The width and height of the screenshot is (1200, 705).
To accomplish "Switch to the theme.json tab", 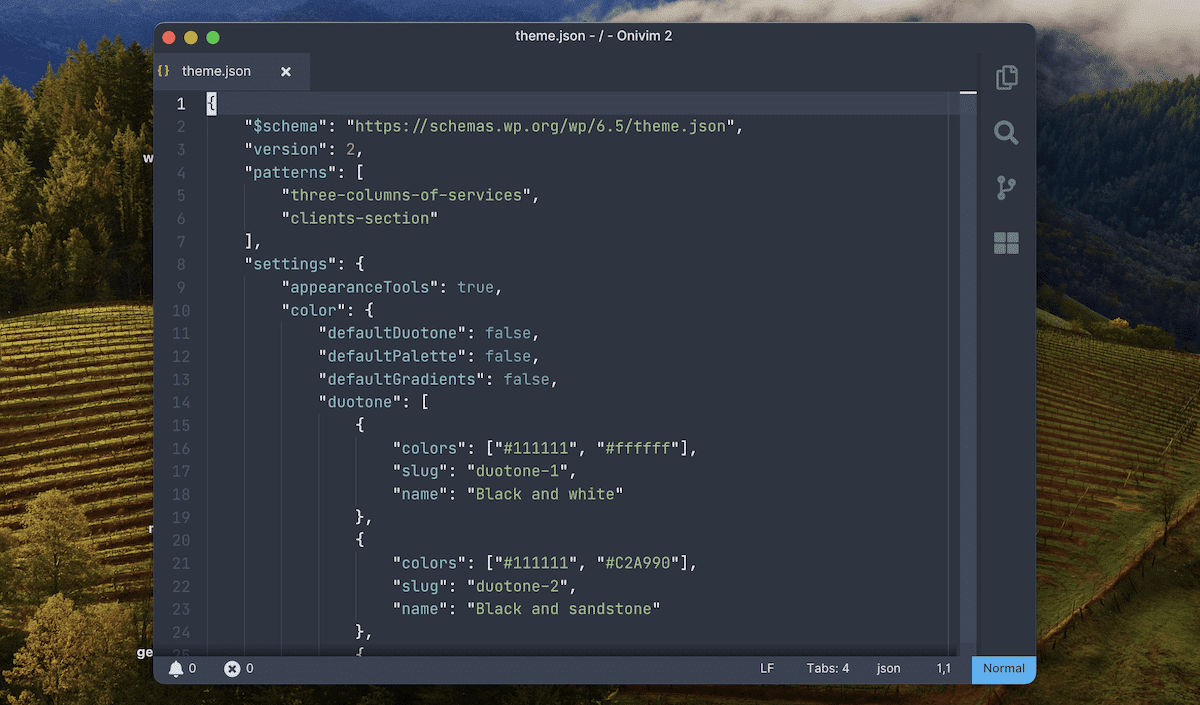I will click(218, 71).
